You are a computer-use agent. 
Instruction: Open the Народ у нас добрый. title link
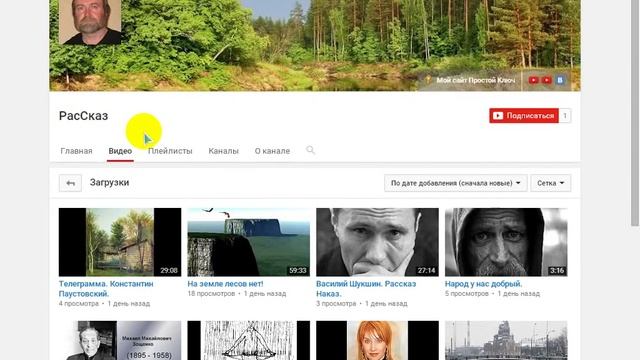pos(484,284)
